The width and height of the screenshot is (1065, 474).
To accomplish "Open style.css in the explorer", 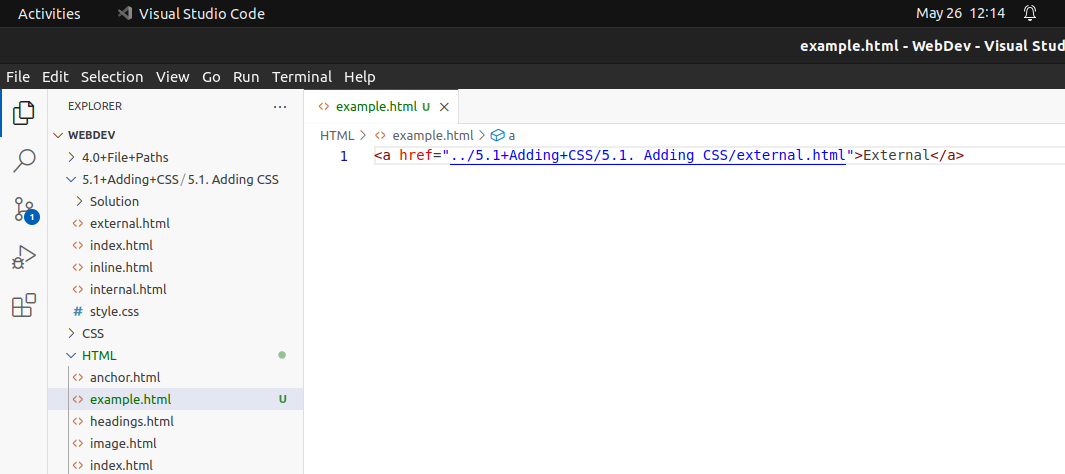I will 114,311.
